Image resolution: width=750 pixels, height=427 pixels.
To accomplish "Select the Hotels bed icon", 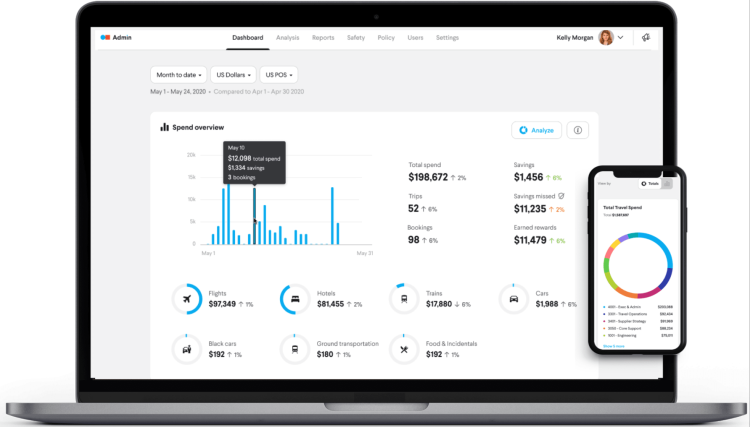I will click(x=295, y=299).
